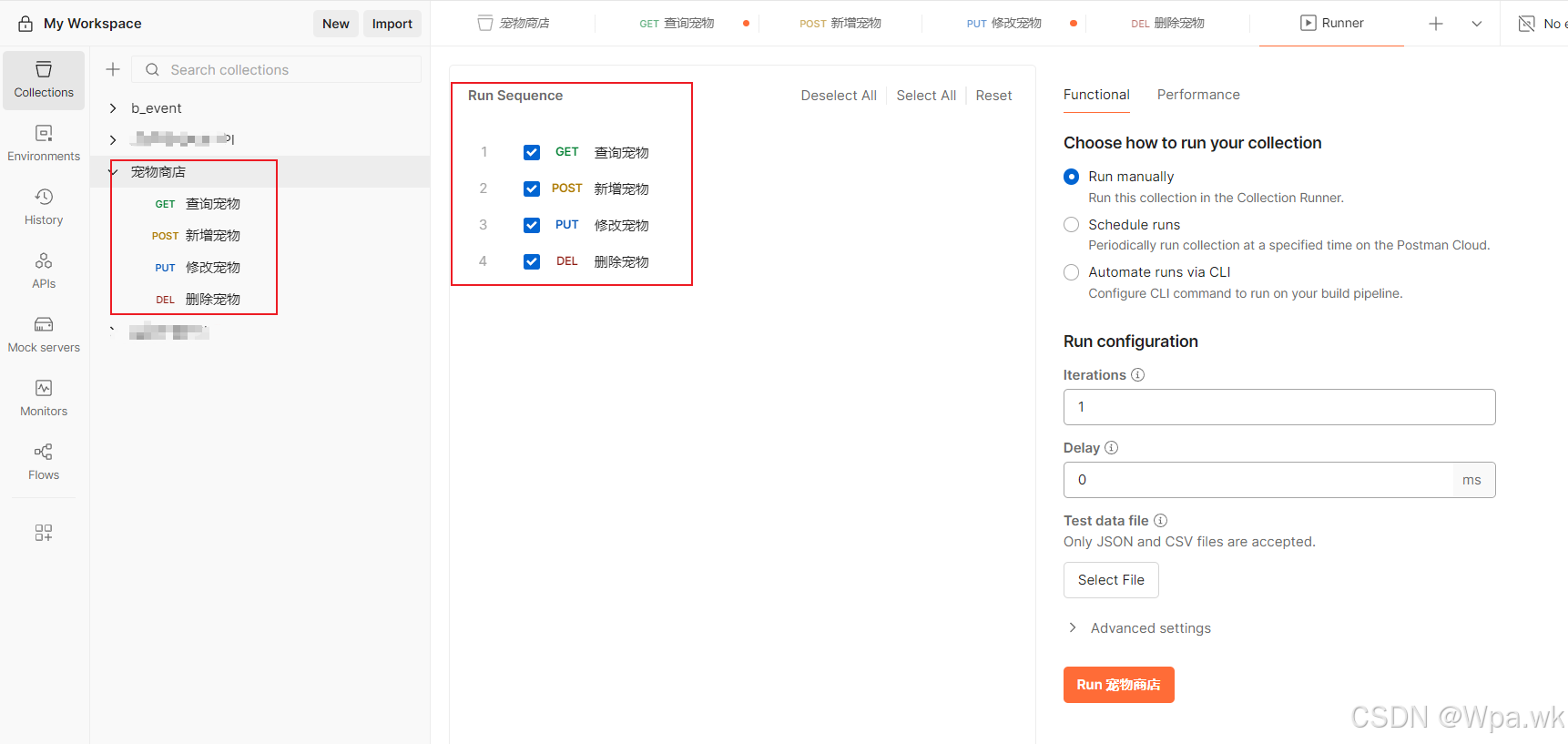Open POST 新增宠物 request in sidebar tree

[196, 236]
